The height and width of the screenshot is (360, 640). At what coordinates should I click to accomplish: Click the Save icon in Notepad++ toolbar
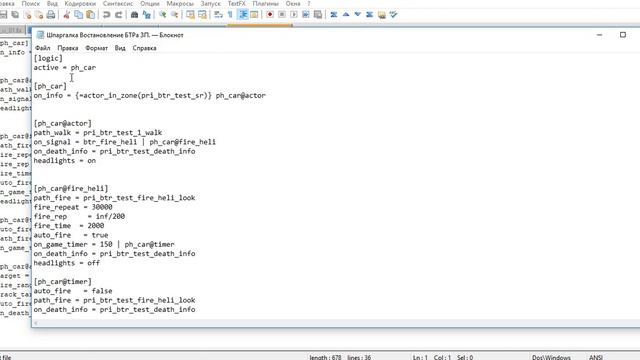coord(3,15)
